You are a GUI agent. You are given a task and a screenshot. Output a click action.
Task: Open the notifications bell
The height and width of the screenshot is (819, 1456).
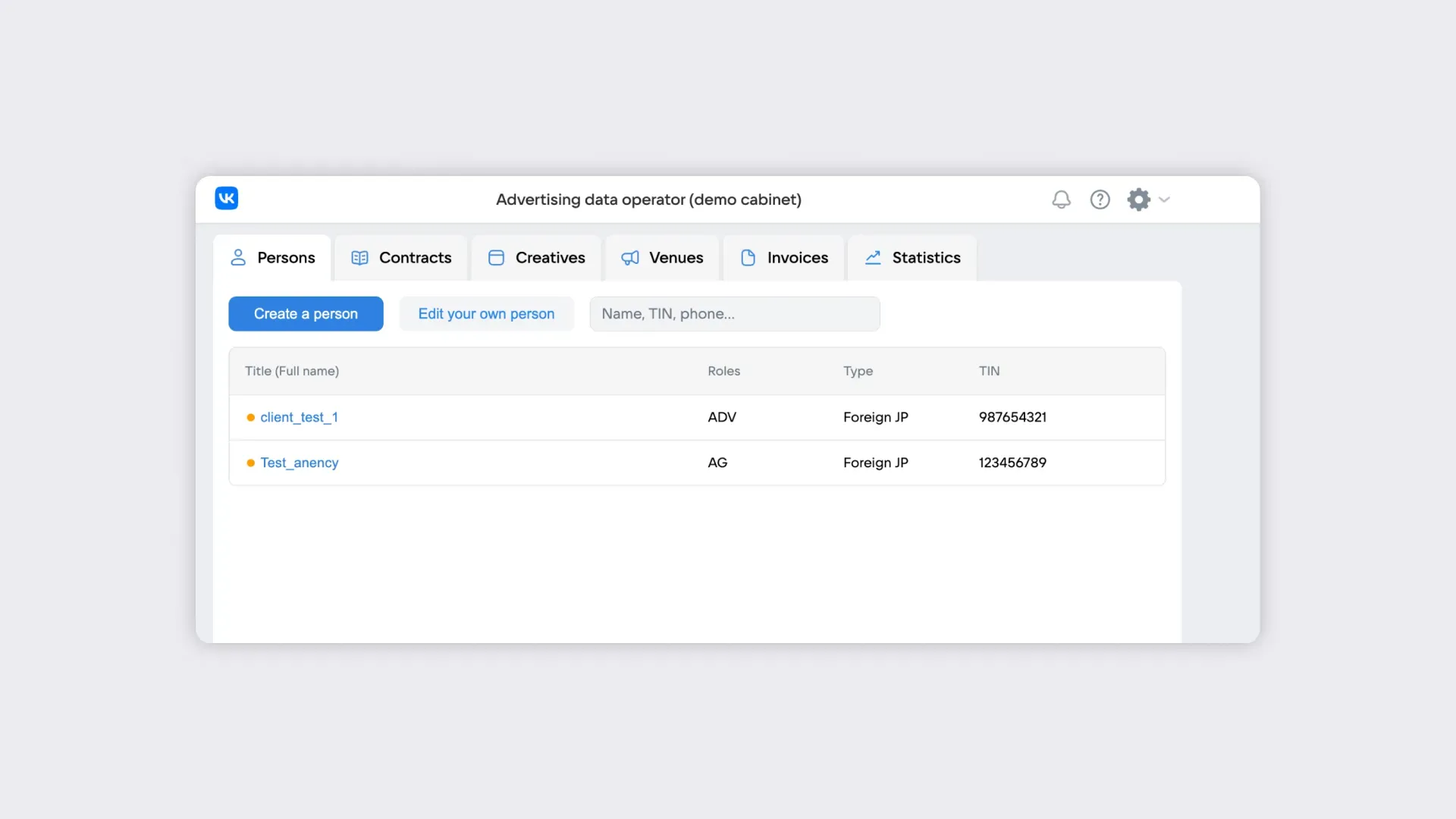1061,199
